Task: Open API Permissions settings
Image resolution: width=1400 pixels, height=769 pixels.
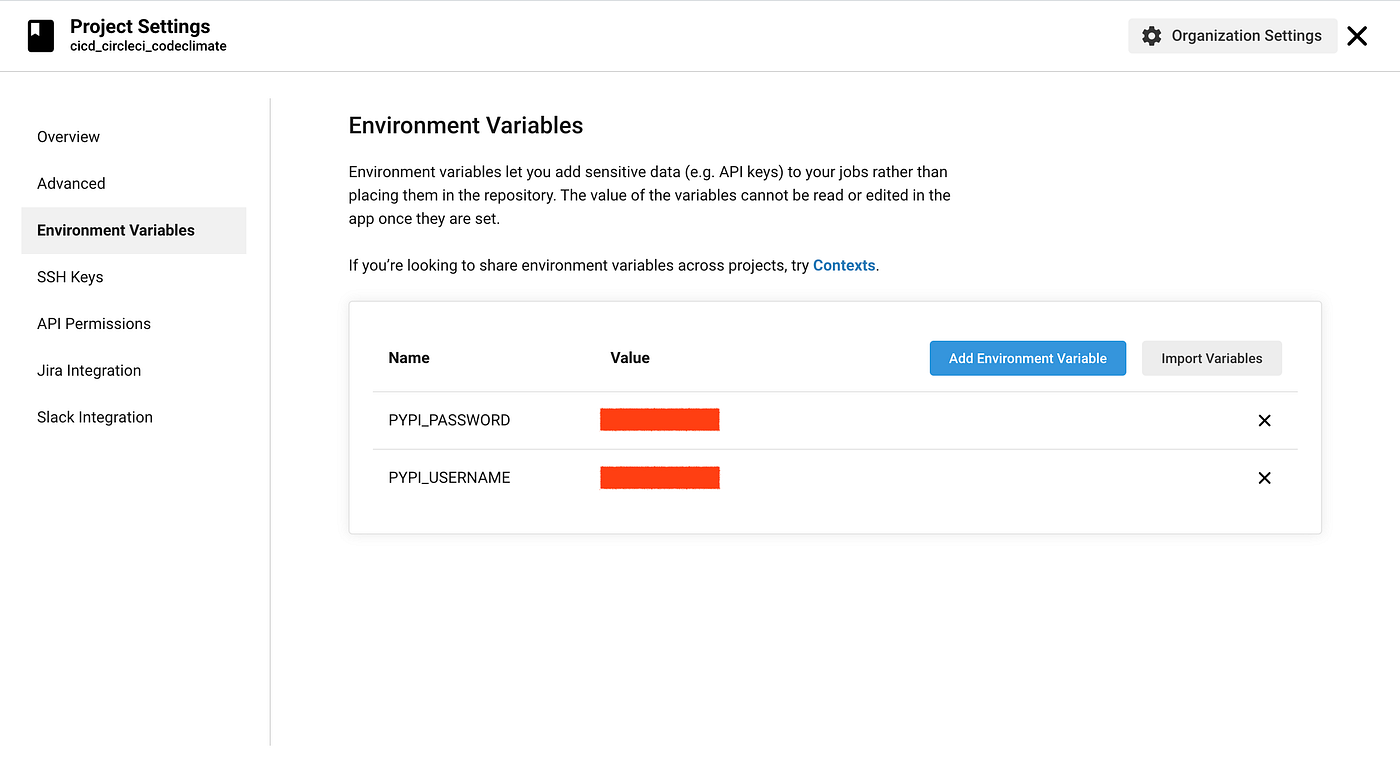Action: click(x=93, y=323)
